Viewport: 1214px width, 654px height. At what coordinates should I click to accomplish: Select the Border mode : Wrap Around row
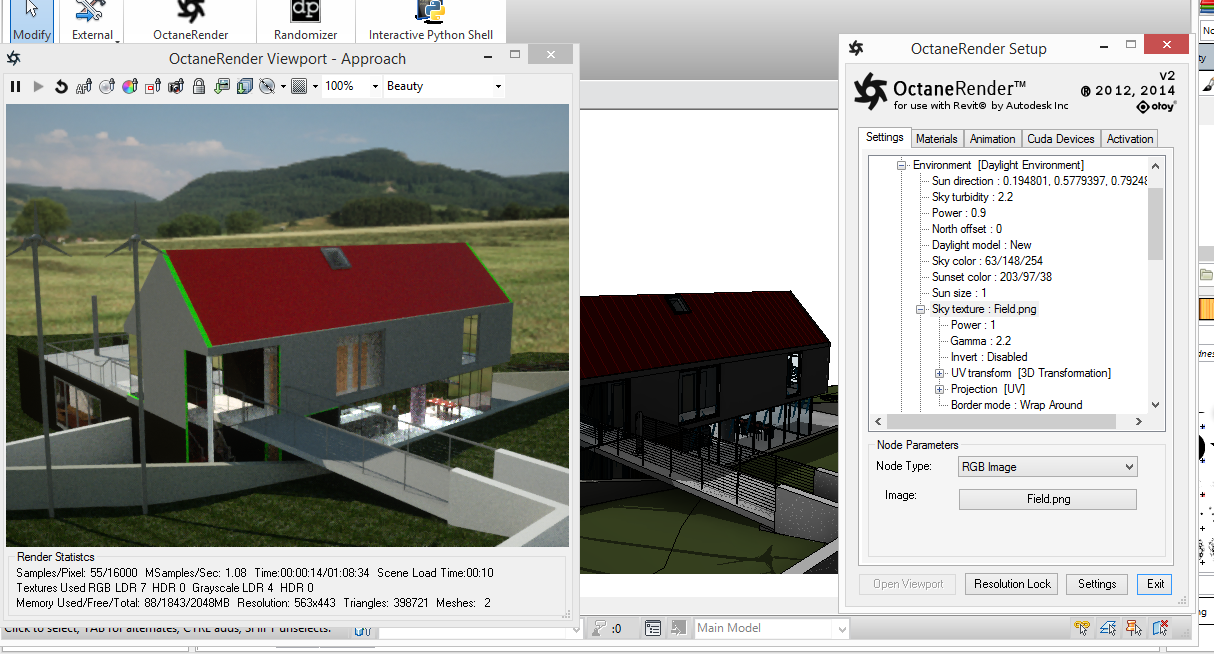(x=1016, y=405)
